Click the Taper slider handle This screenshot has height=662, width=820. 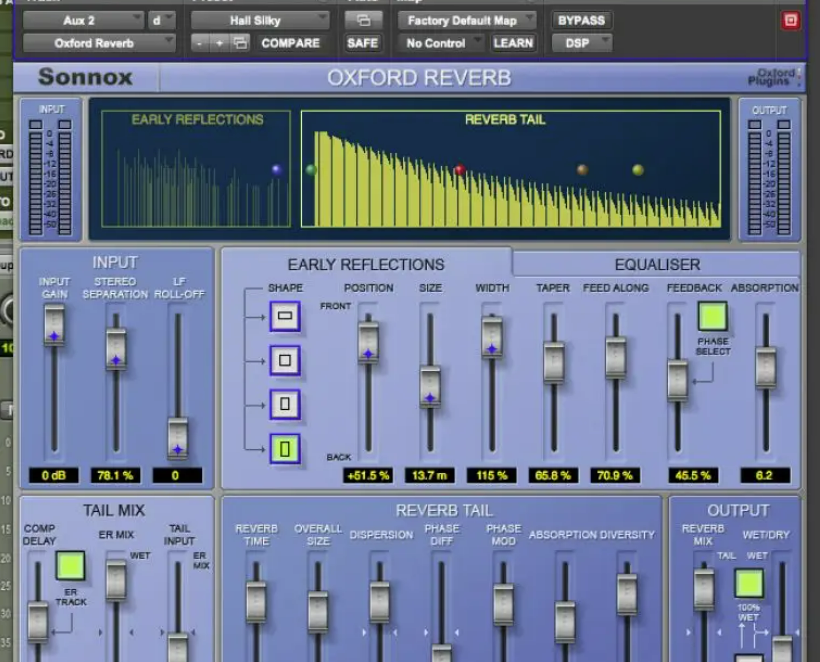(554, 362)
